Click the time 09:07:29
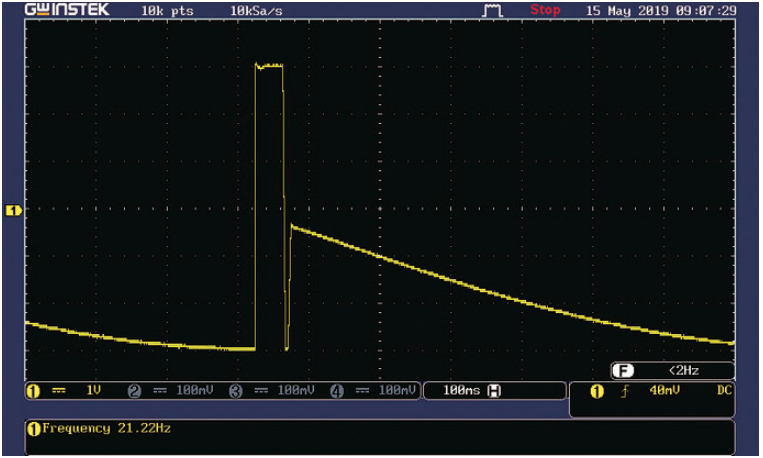The width and height of the screenshot is (763, 458). click(x=706, y=10)
